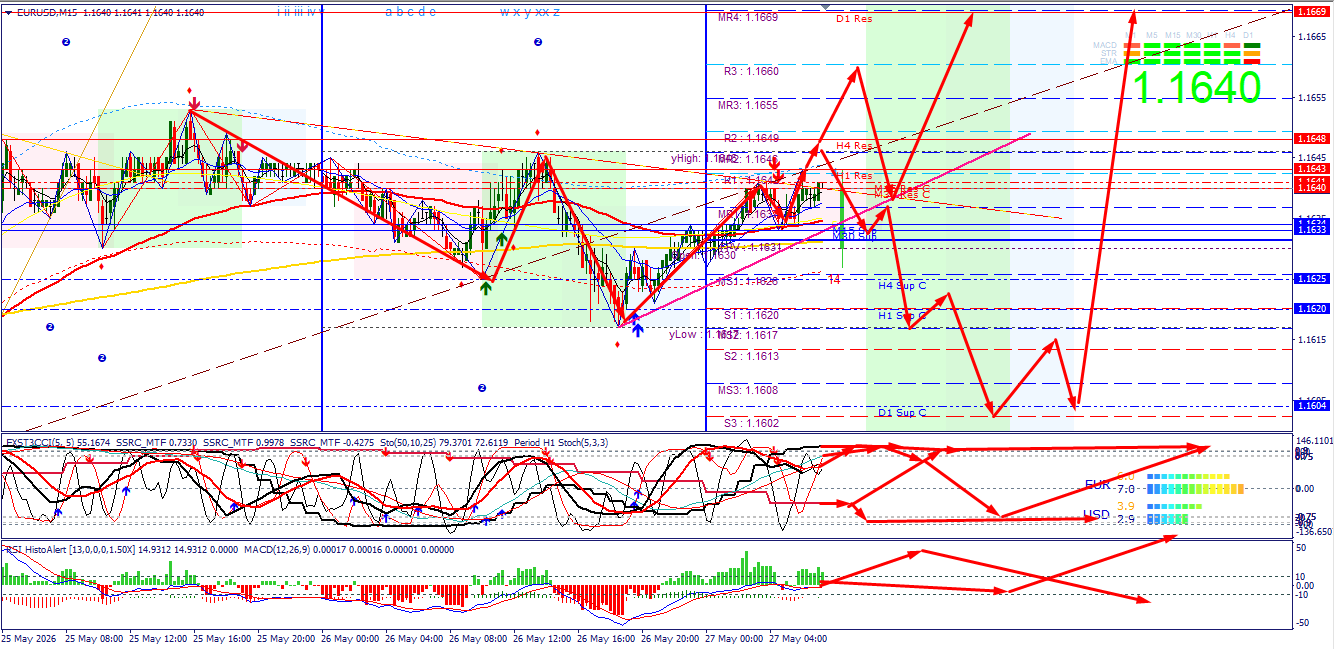Select the 'H4 Res' resistance label
This screenshot has width=1334, height=649.
click(x=854, y=146)
